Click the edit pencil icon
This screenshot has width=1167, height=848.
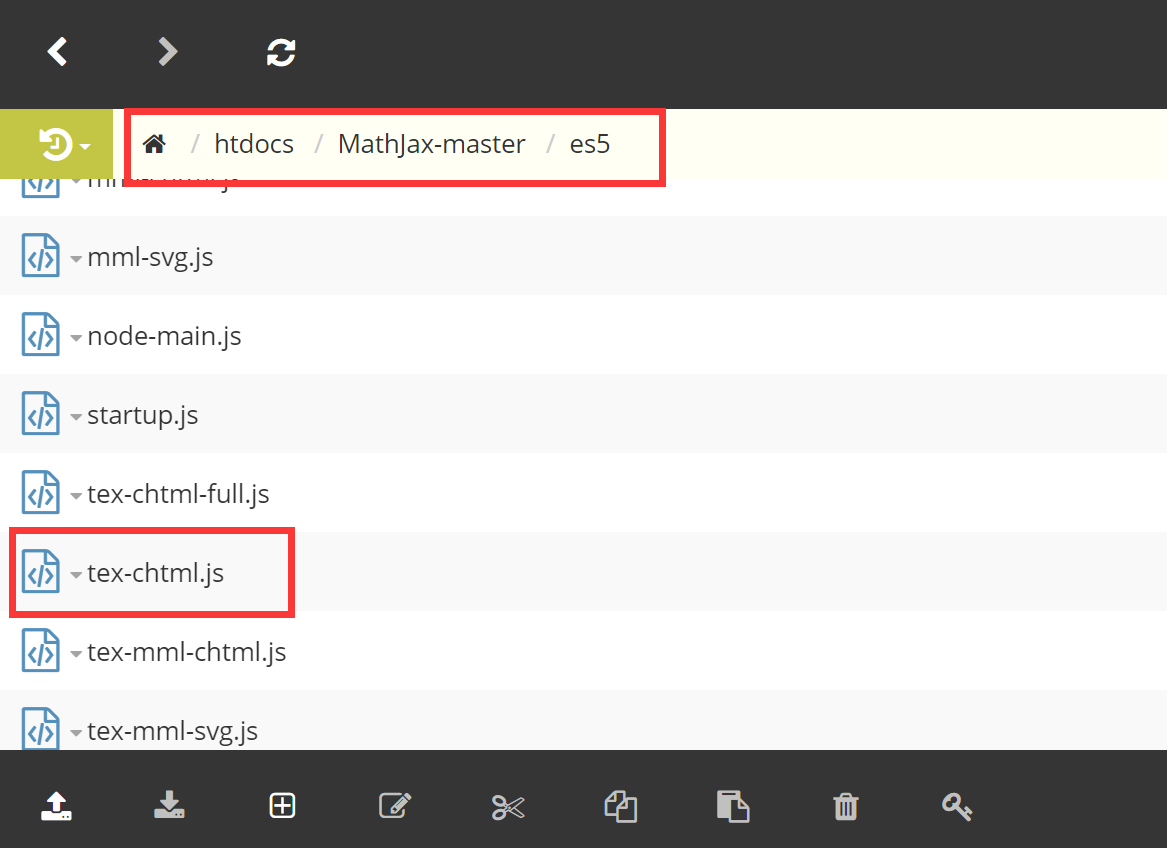click(x=395, y=806)
